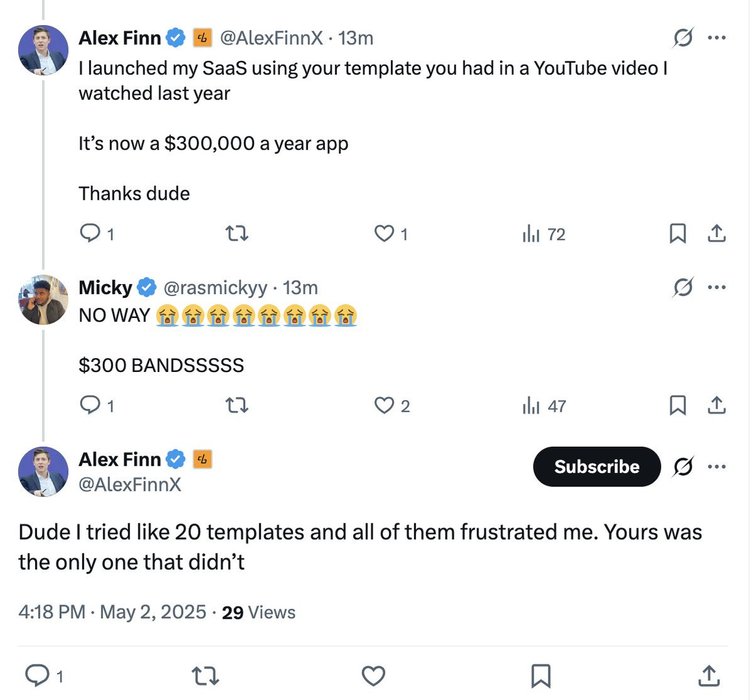Open more options on Micky's tweet
Screen dimensions: 754x700
[716, 288]
